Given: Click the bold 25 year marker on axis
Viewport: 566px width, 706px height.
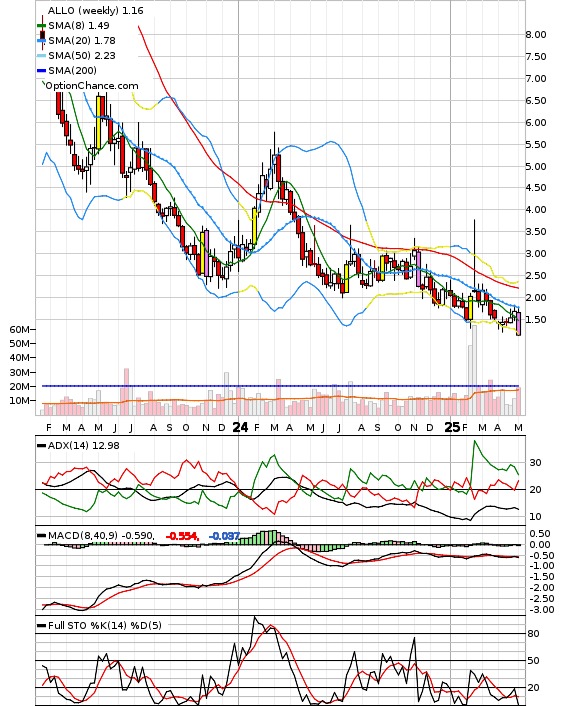Looking at the screenshot, I should 452,427.
